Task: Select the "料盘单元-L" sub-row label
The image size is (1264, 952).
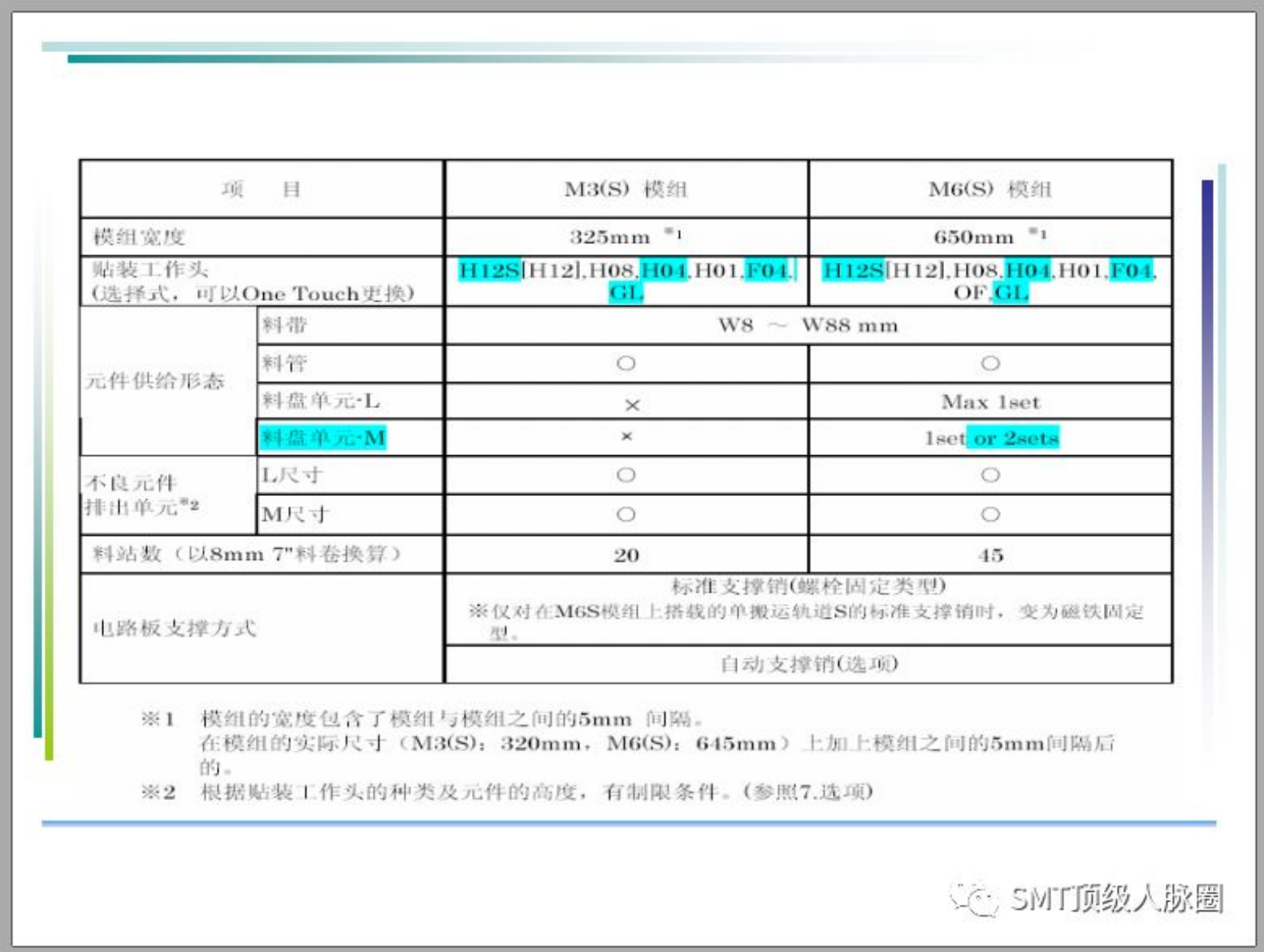Action: (321, 401)
